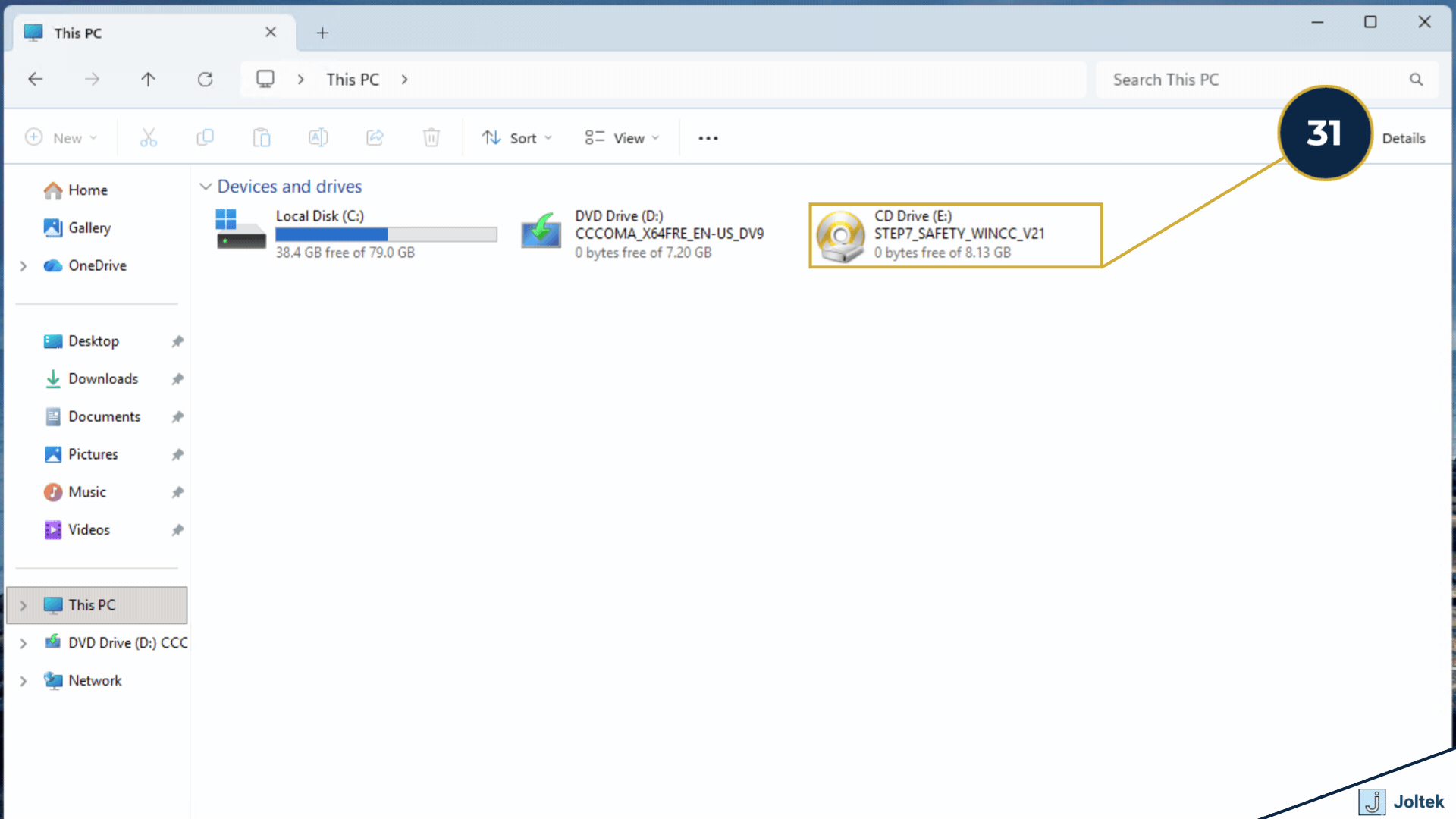Open the See more ellipsis menu
1456x819 pixels.
pos(708,138)
